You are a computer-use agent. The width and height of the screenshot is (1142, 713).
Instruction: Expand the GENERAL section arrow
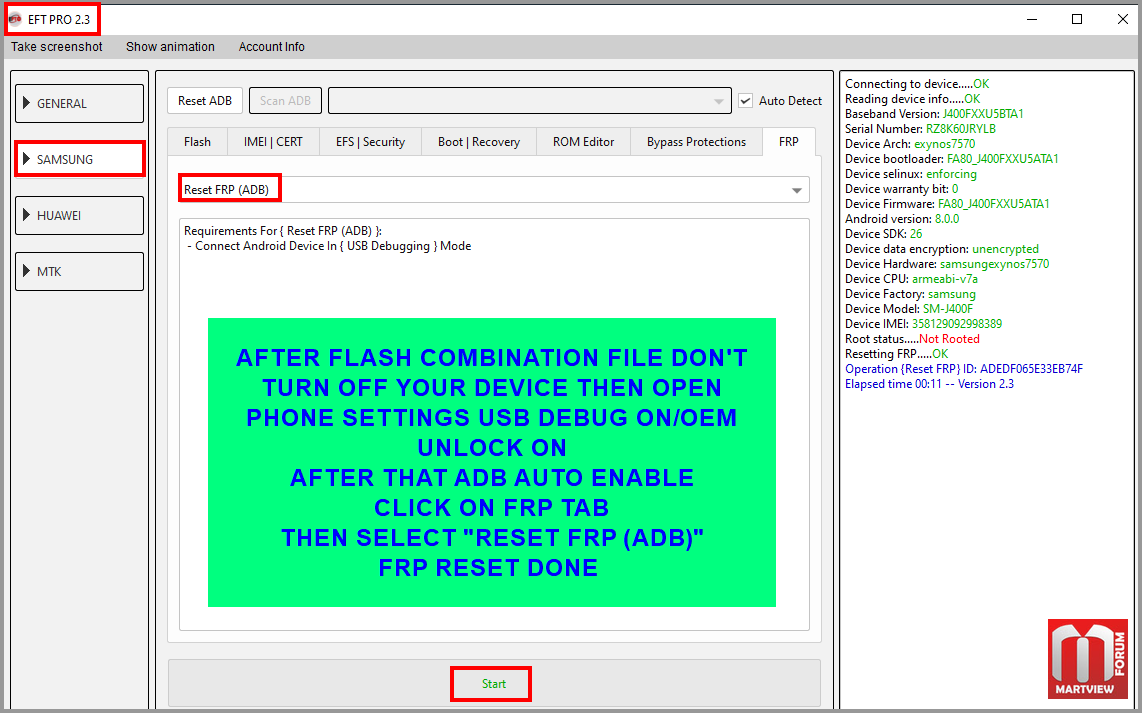pos(27,103)
